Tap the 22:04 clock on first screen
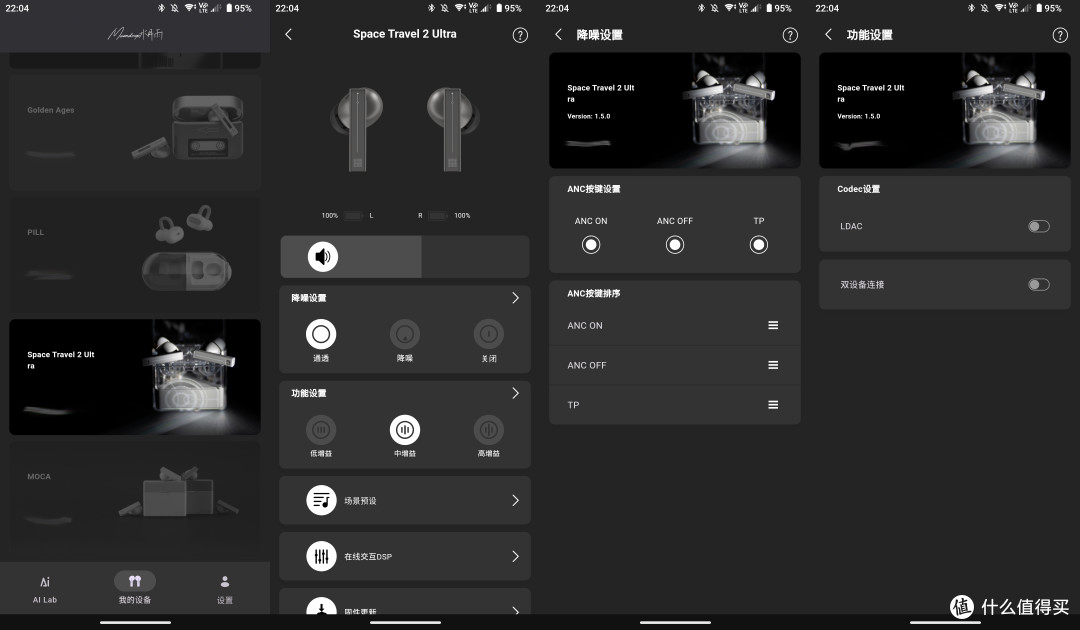Viewport: 1080px width, 630px height. [x=17, y=8]
